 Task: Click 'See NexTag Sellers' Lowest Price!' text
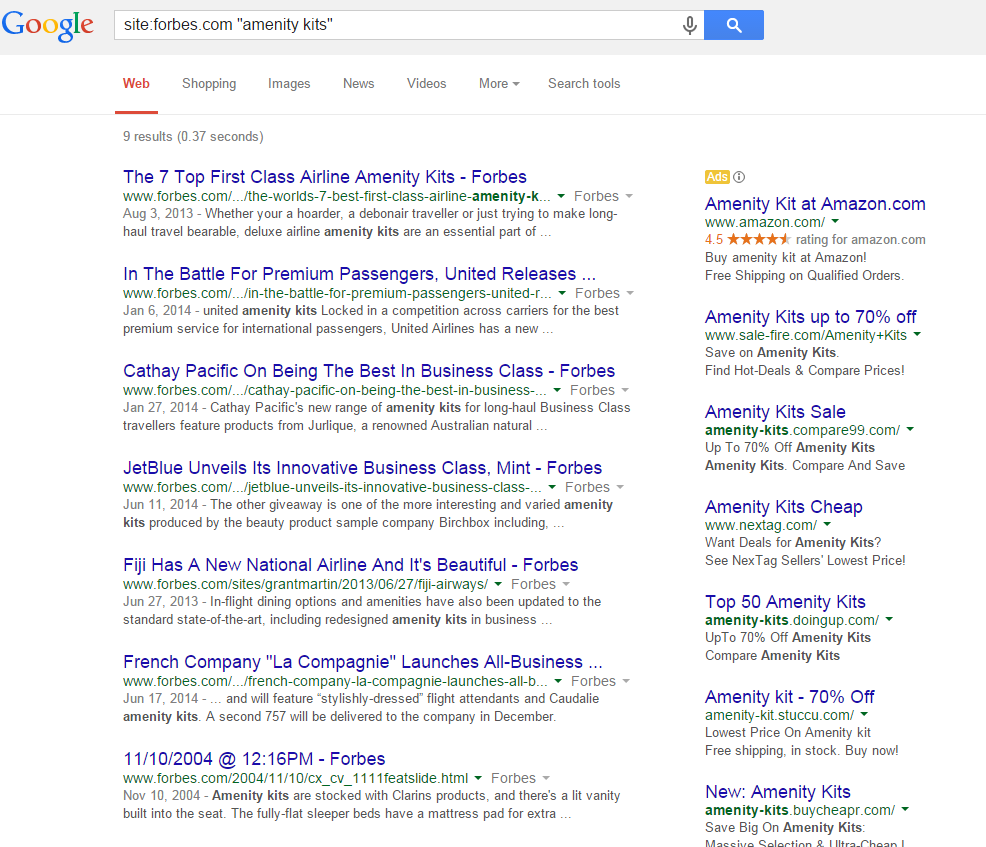point(805,560)
